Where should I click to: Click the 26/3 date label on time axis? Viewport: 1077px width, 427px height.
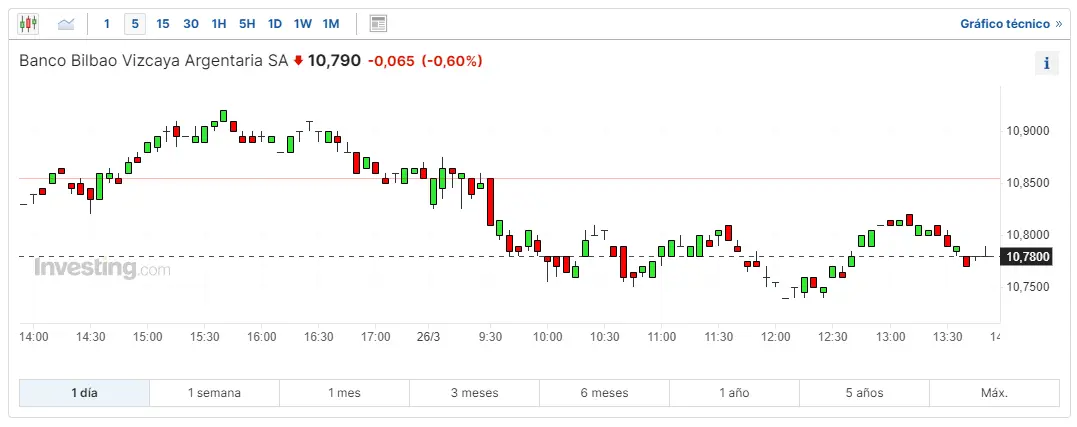pyautogui.click(x=428, y=336)
